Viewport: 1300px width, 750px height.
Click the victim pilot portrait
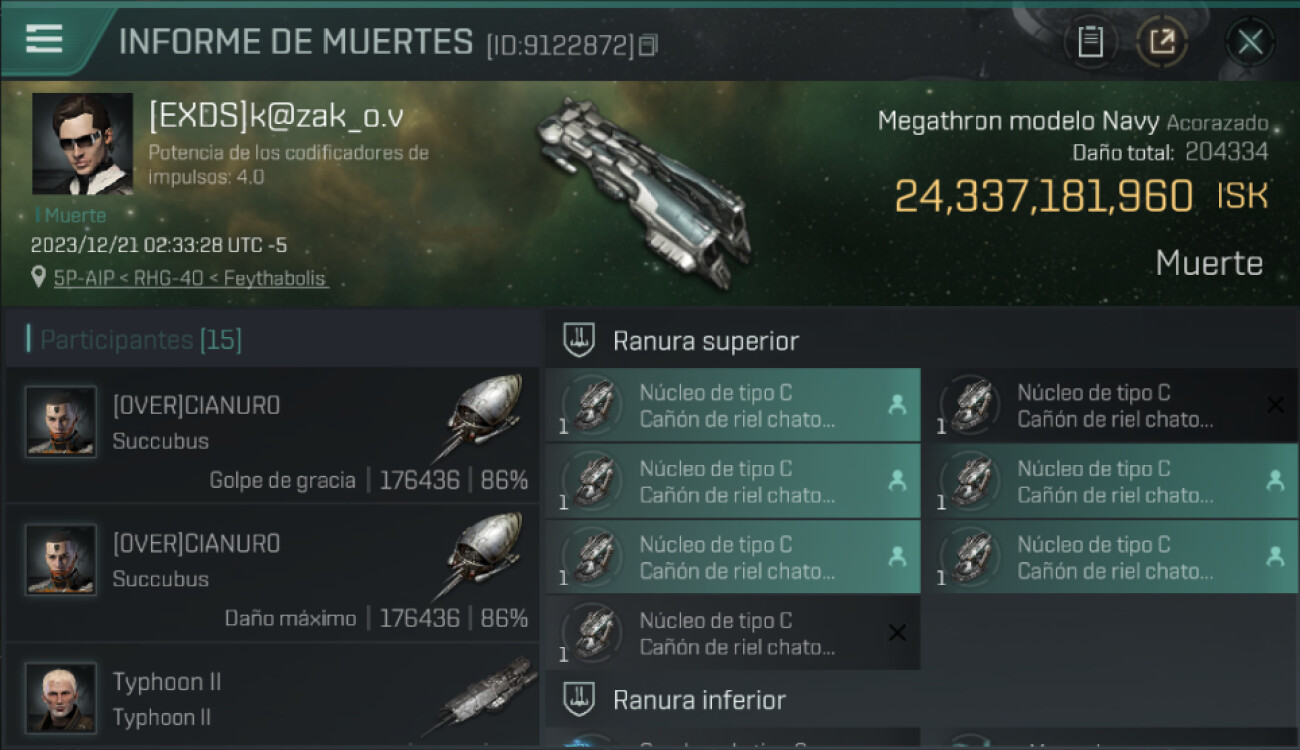(x=82, y=143)
